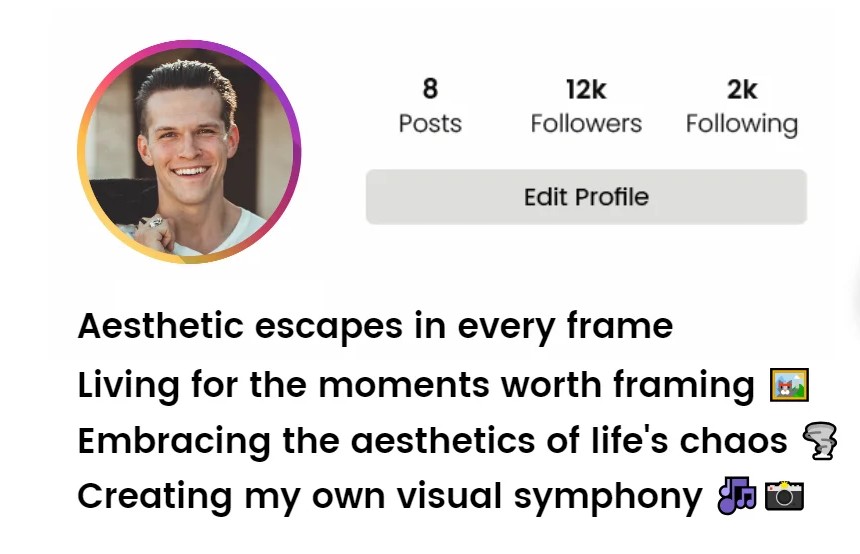Click the camera emoji
The height and width of the screenshot is (554, 860).
tap(784, 495)
